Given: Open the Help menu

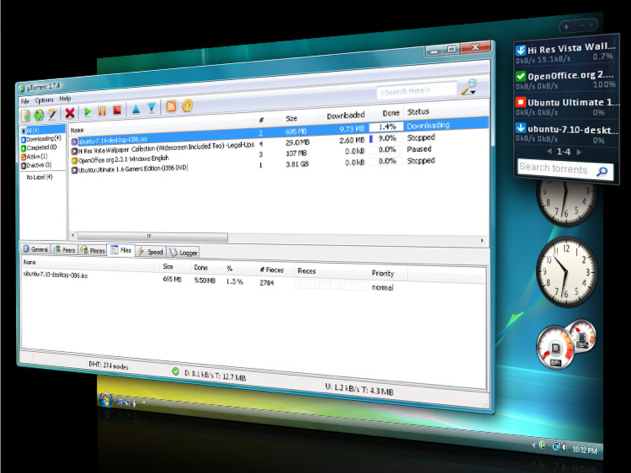Looking at the screenshot, I should click(65, 99).
